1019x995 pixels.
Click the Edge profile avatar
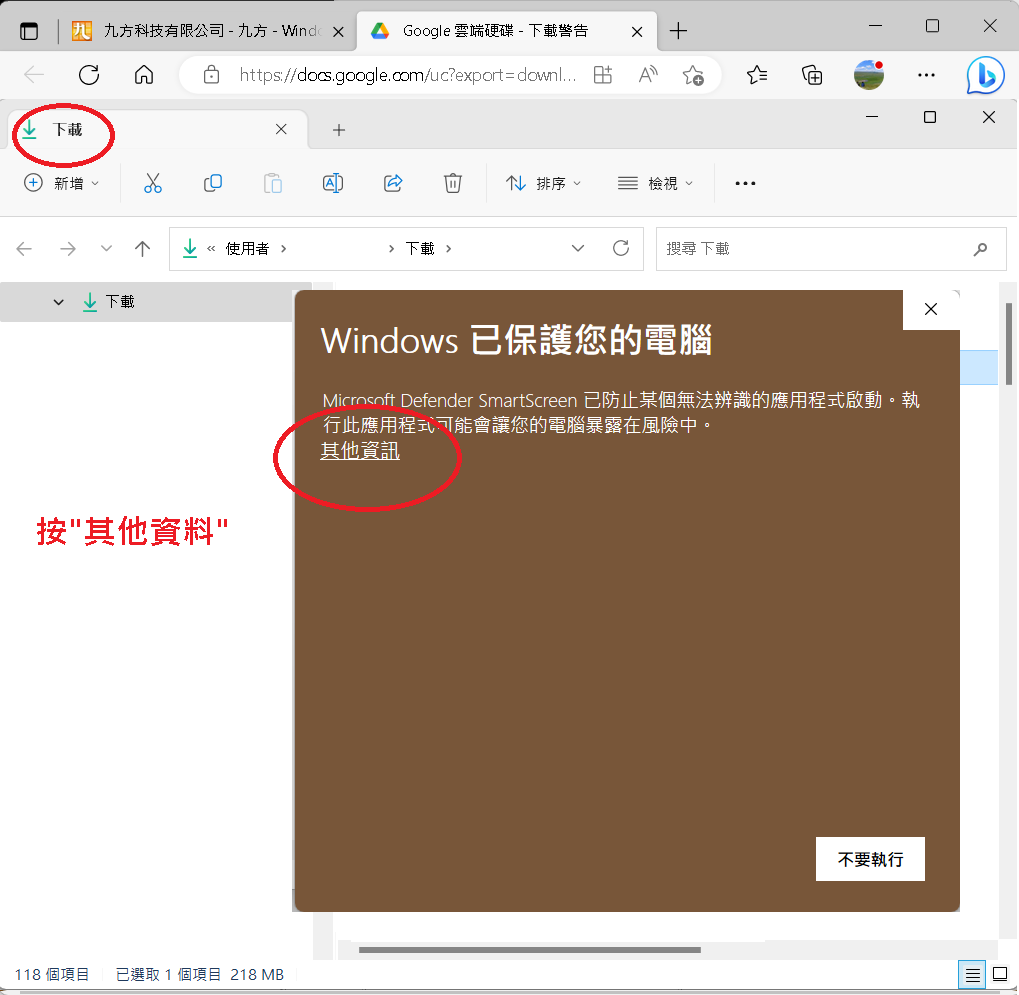(869, 75)
